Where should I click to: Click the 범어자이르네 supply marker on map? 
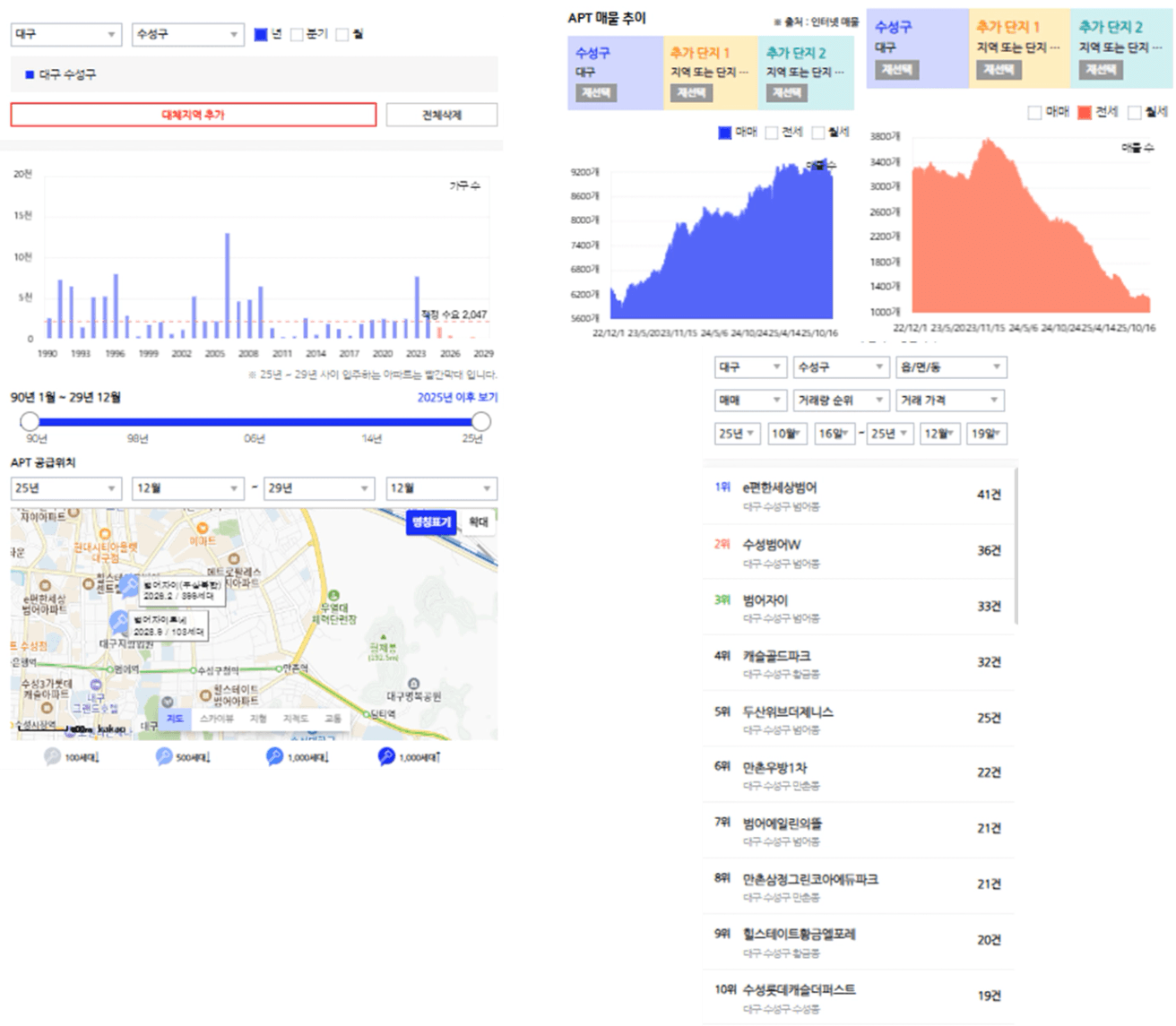(118, 621)
